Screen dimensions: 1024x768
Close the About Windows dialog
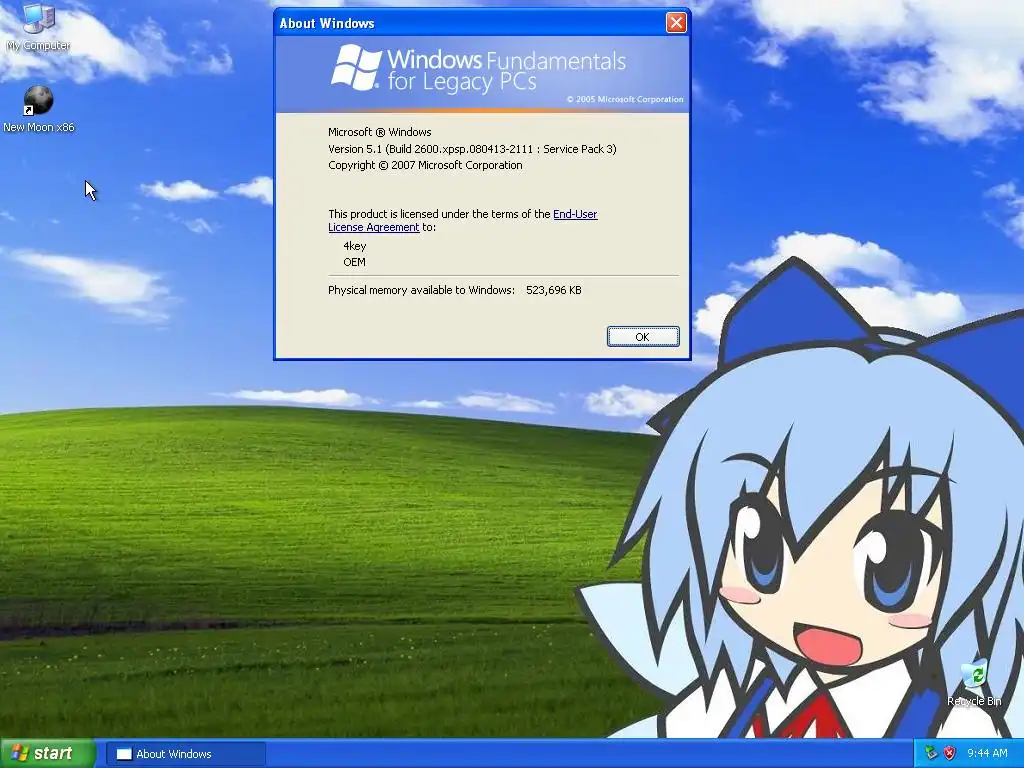[x=676, y=23]
